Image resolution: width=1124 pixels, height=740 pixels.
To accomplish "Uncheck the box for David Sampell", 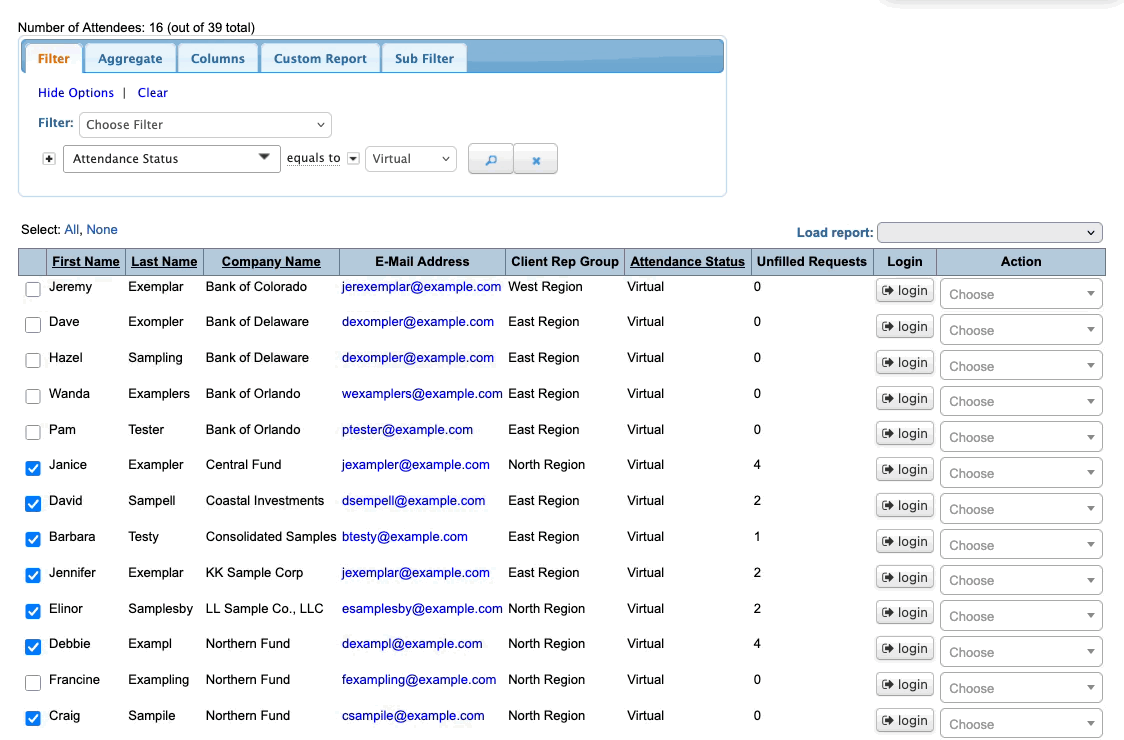I will click(33, 503).
